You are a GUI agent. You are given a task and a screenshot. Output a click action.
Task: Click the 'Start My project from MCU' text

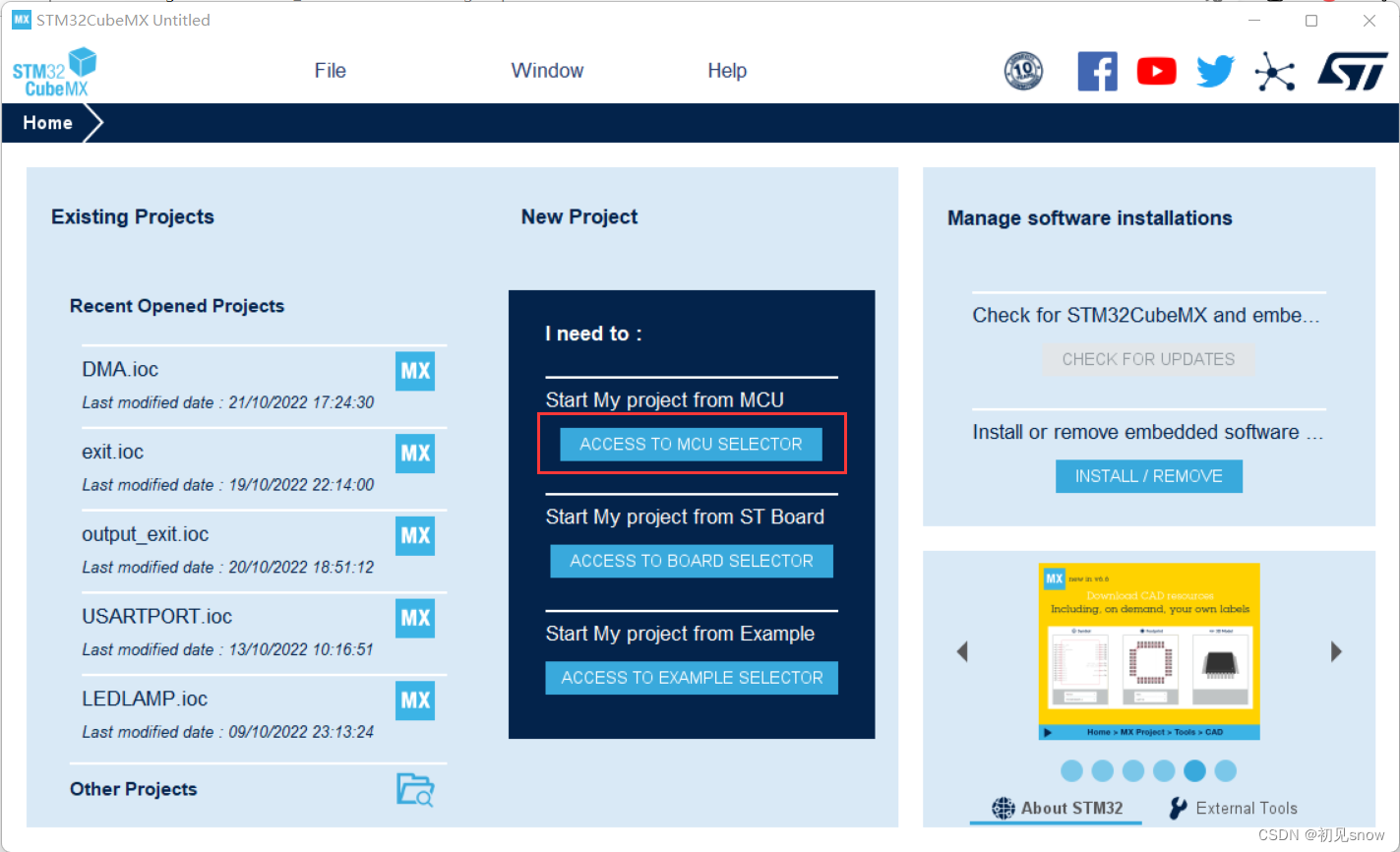(665, 400)
